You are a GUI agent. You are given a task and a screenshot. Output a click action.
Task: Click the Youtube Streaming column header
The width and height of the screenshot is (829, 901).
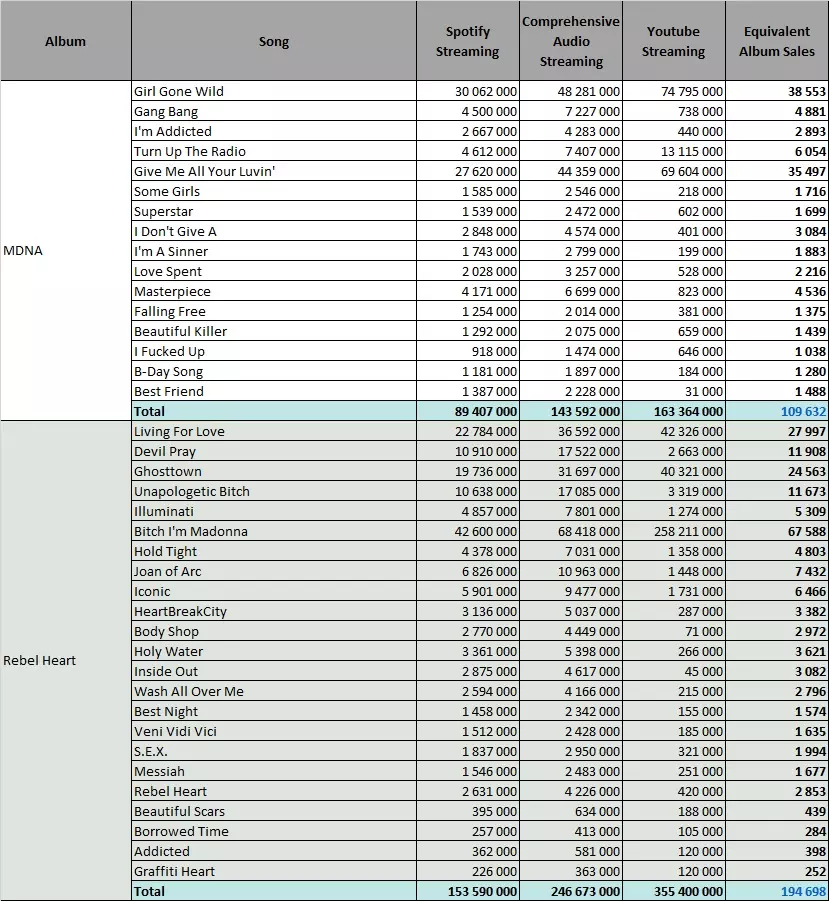click(x=674, y=41)
